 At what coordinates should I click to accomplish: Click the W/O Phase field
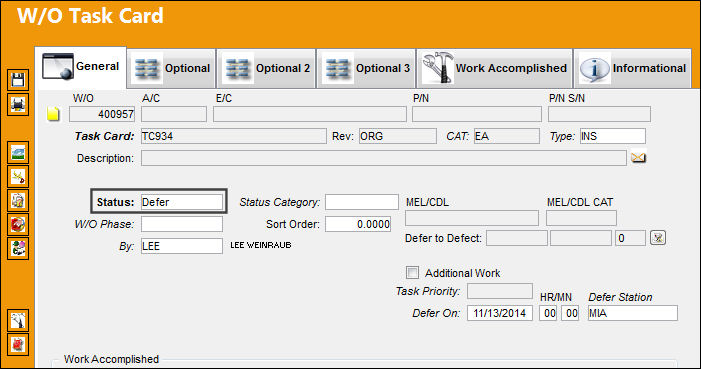coord(182,224)
